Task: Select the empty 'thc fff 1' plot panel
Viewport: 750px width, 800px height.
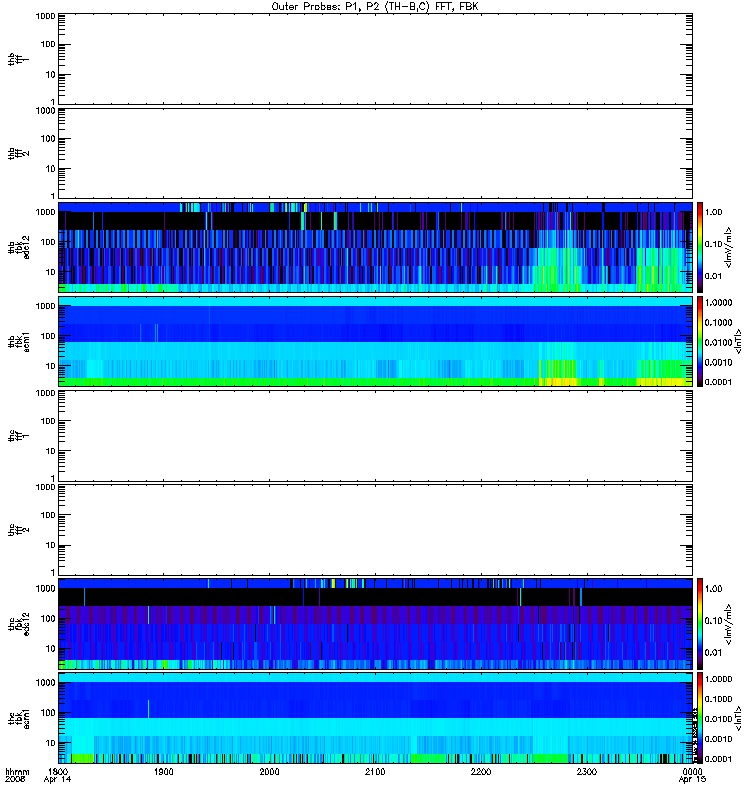Action: [375, 435]
